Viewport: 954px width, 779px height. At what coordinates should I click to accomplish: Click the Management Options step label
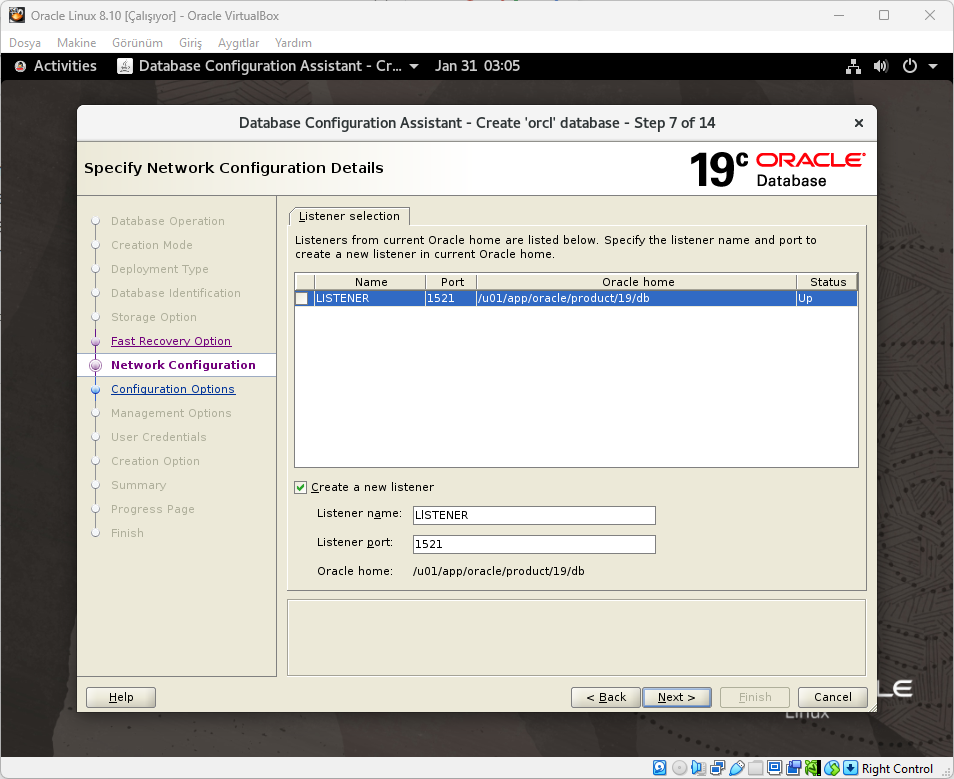[171, 413]
